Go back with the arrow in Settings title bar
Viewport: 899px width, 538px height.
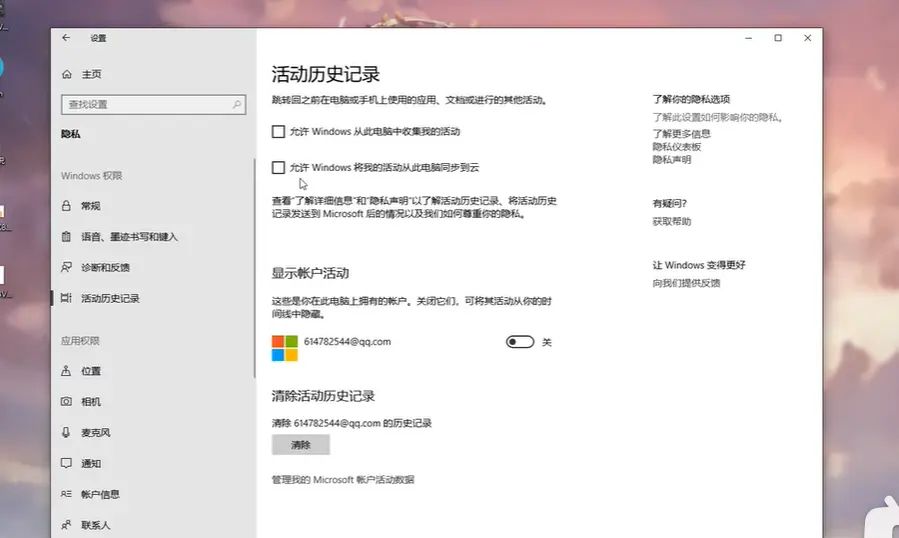pyautogui.click(x=66, y=38)
